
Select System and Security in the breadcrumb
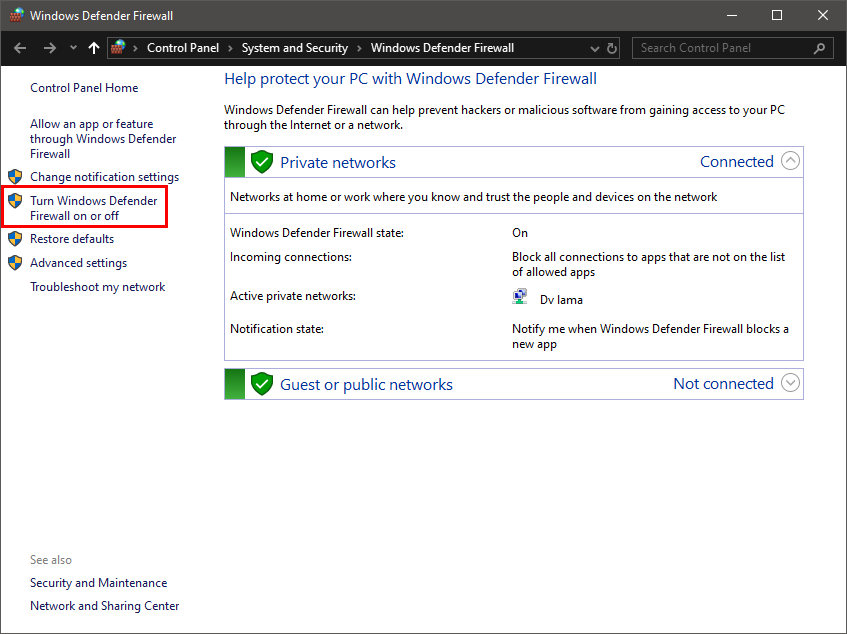[294, 48]
